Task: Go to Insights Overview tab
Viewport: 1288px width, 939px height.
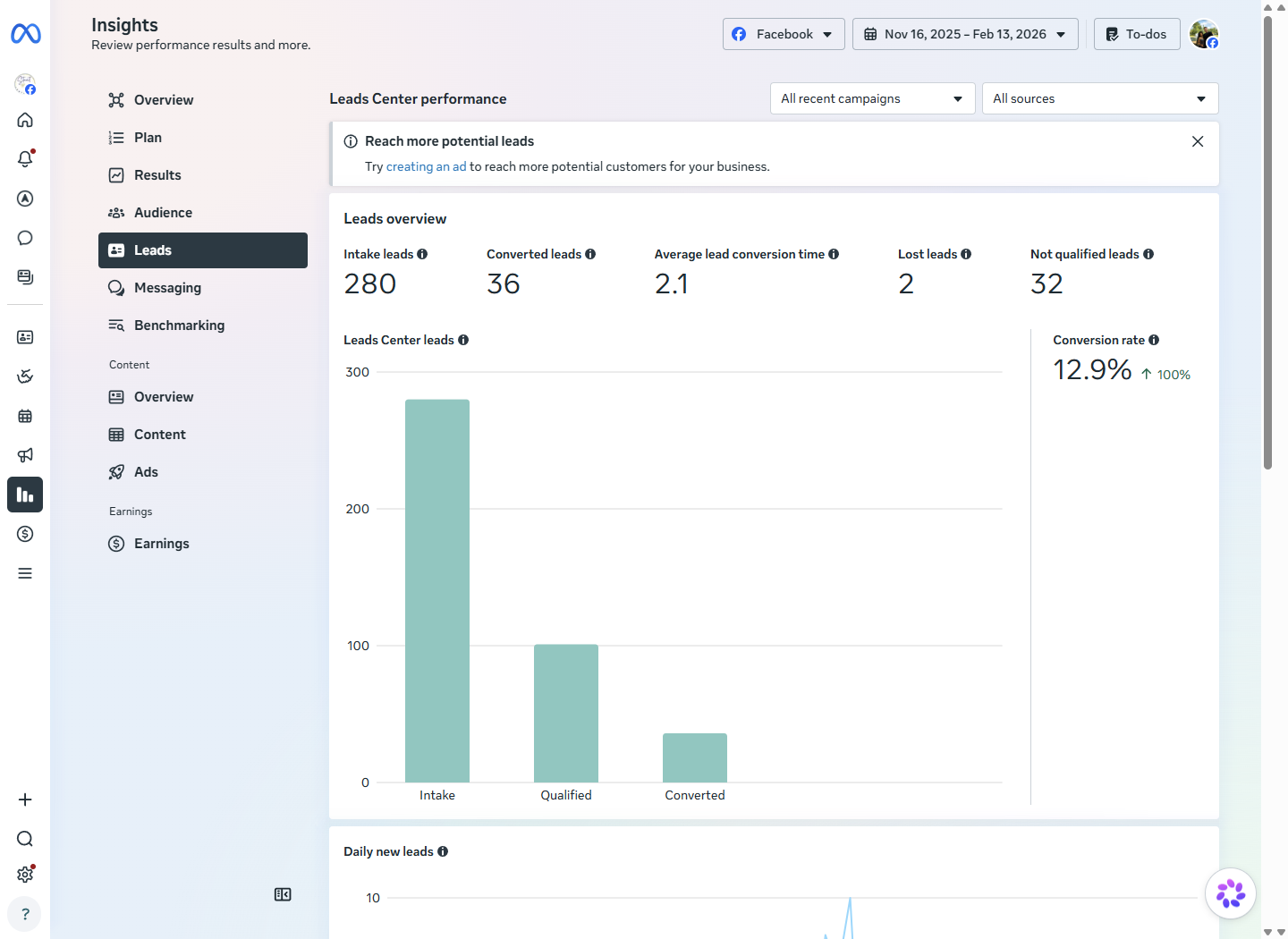Action: (x=203, y=100)
